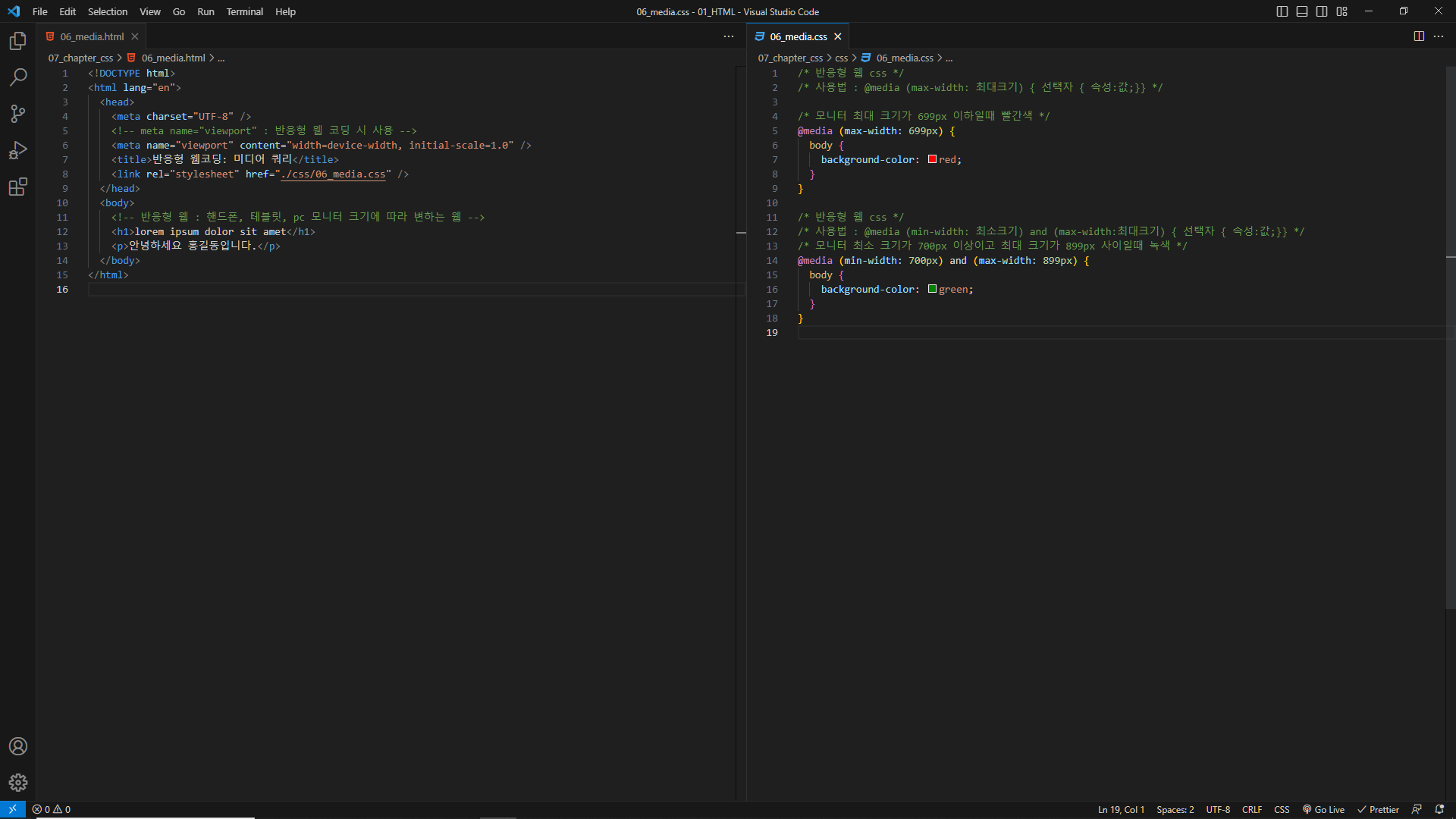Click the Ln 19, Col 1 indicator
The height and width of the screenshot is (819, 1456).
point(1121,809)
